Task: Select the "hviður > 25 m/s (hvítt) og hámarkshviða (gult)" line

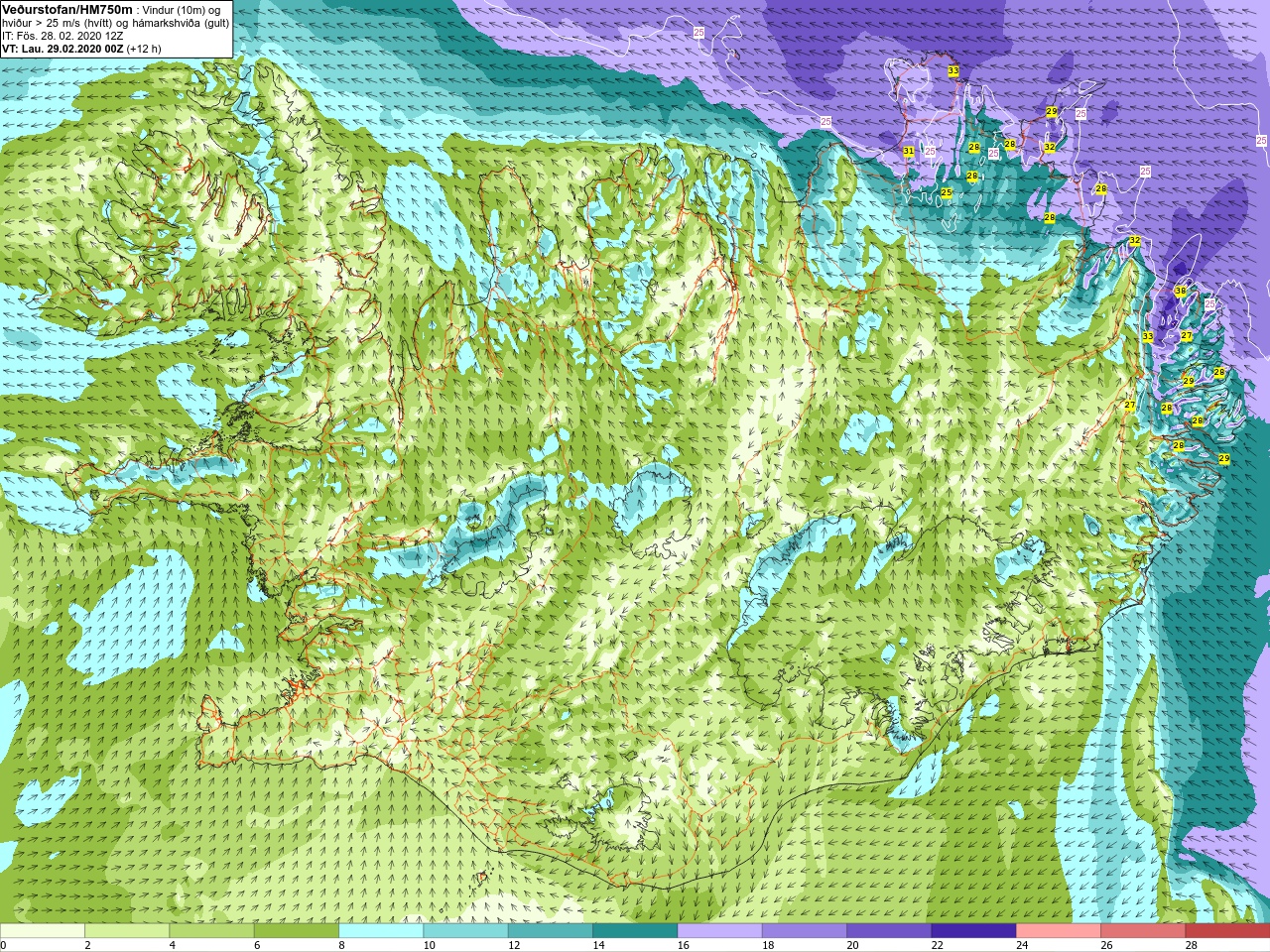Action: click(x=115, y=23)
